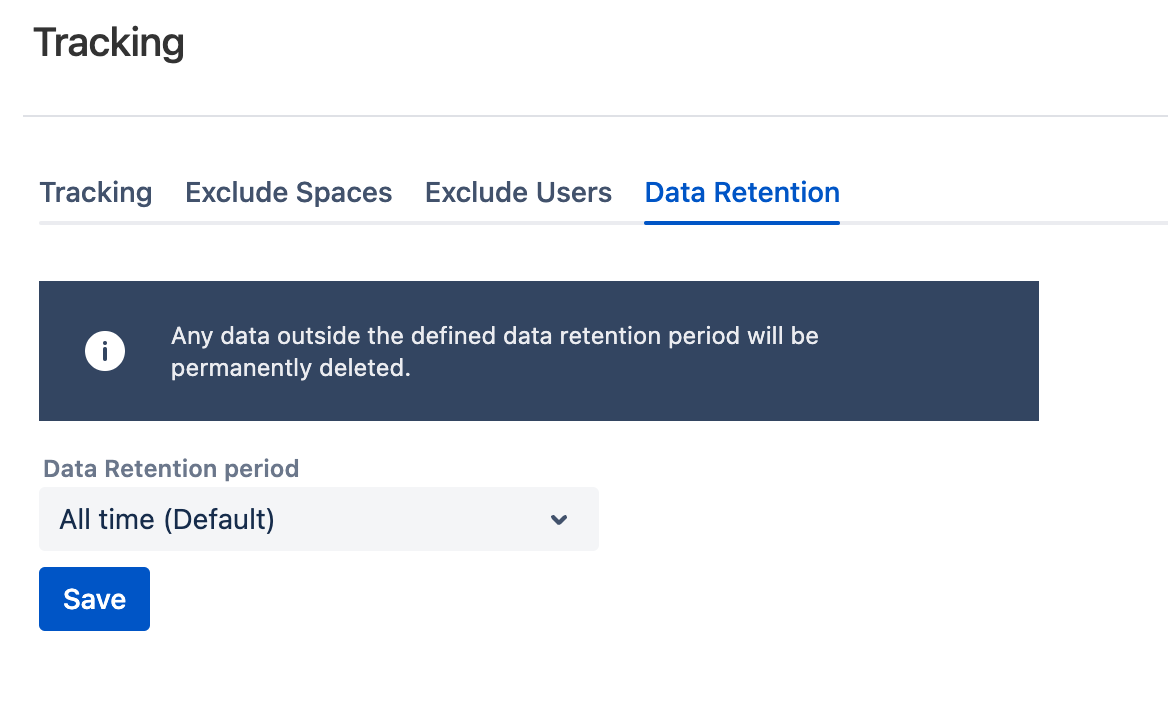Open the Exclude Spaces tab
The image size is (1168, 710).
click(289, 192)
